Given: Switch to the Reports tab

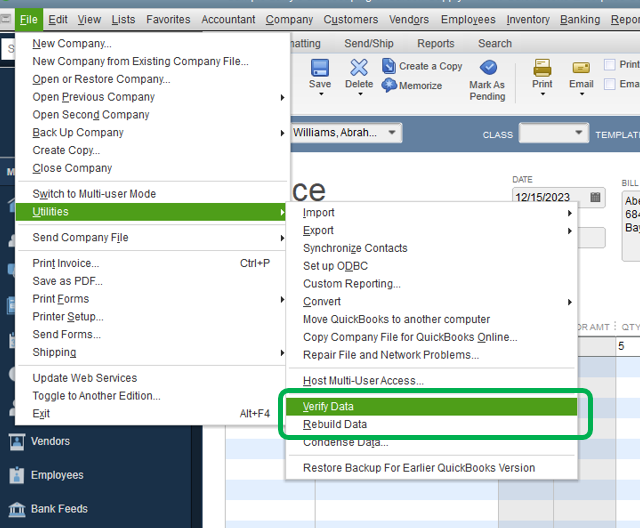Looking at the screenshot, I should click(x=436, y=43).
